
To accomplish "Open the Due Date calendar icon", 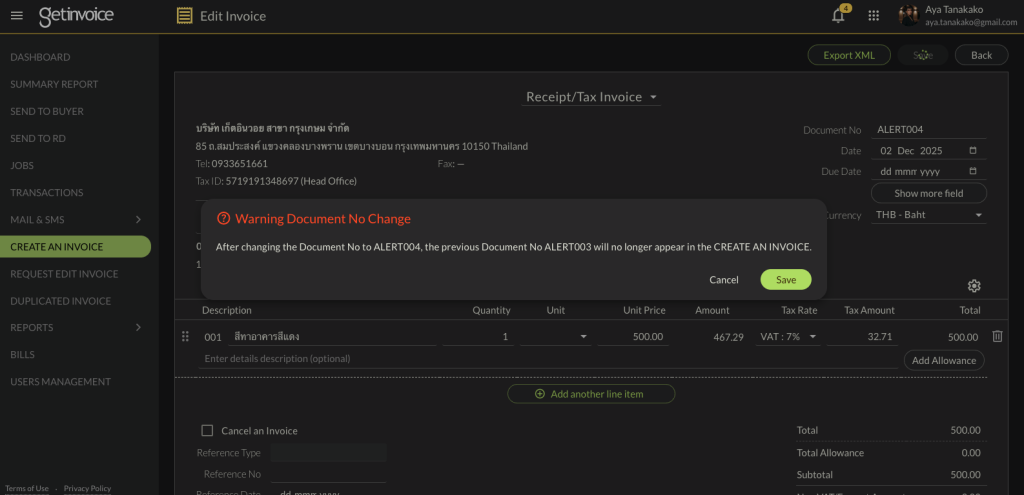I will (973, 172).
